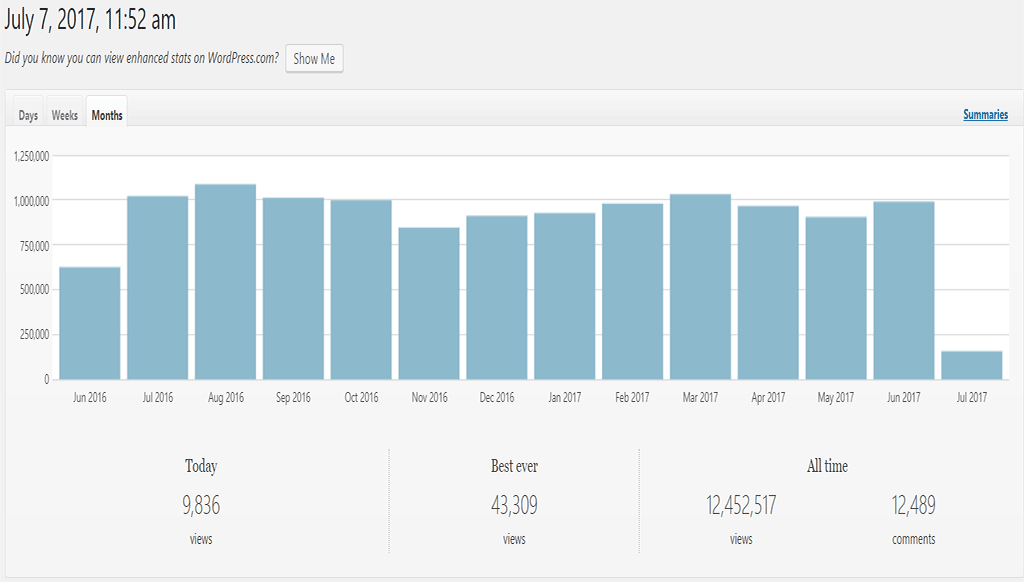The height and width of the screenshot is (582, 1024).
Task: Click the All time views 12,452,517
Action: pos(741,506)
